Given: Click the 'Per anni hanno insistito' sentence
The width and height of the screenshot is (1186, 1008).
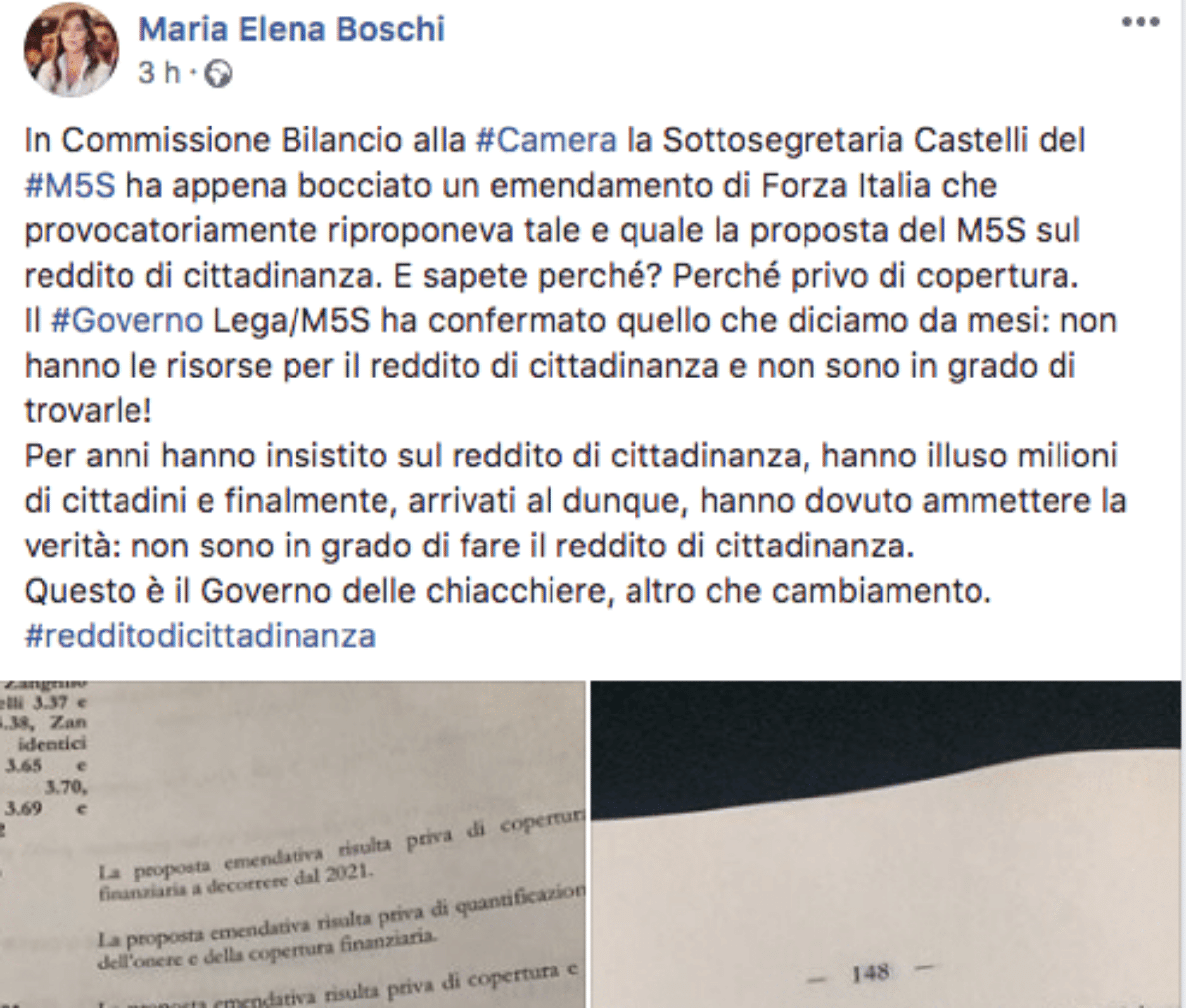Looking at the screenshot, I should point(575,500).
